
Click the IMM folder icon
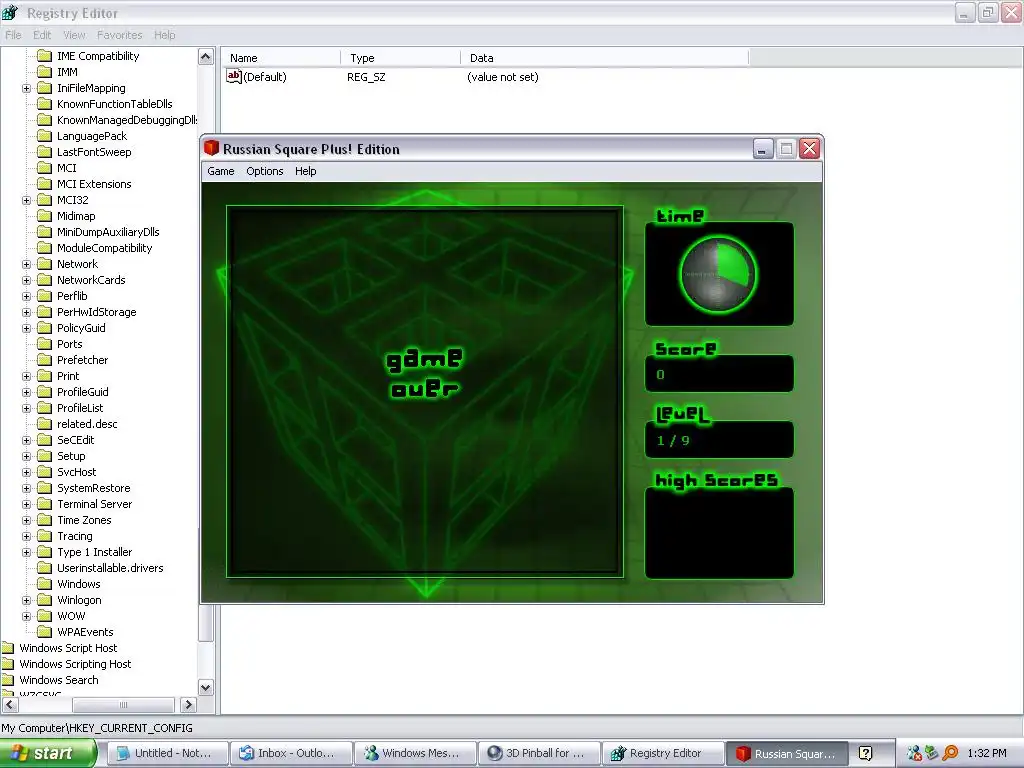(44, 72)
